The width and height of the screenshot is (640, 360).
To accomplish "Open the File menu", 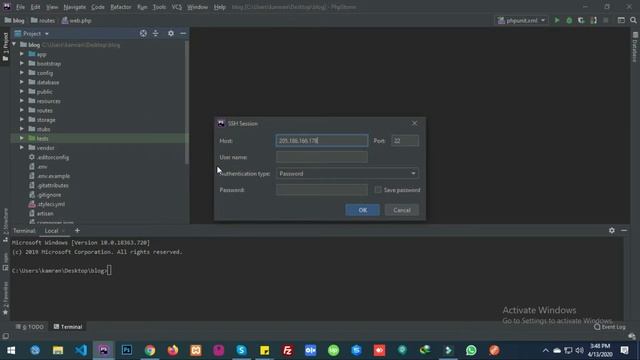I will pyautogui.click(x=20, y=7).
